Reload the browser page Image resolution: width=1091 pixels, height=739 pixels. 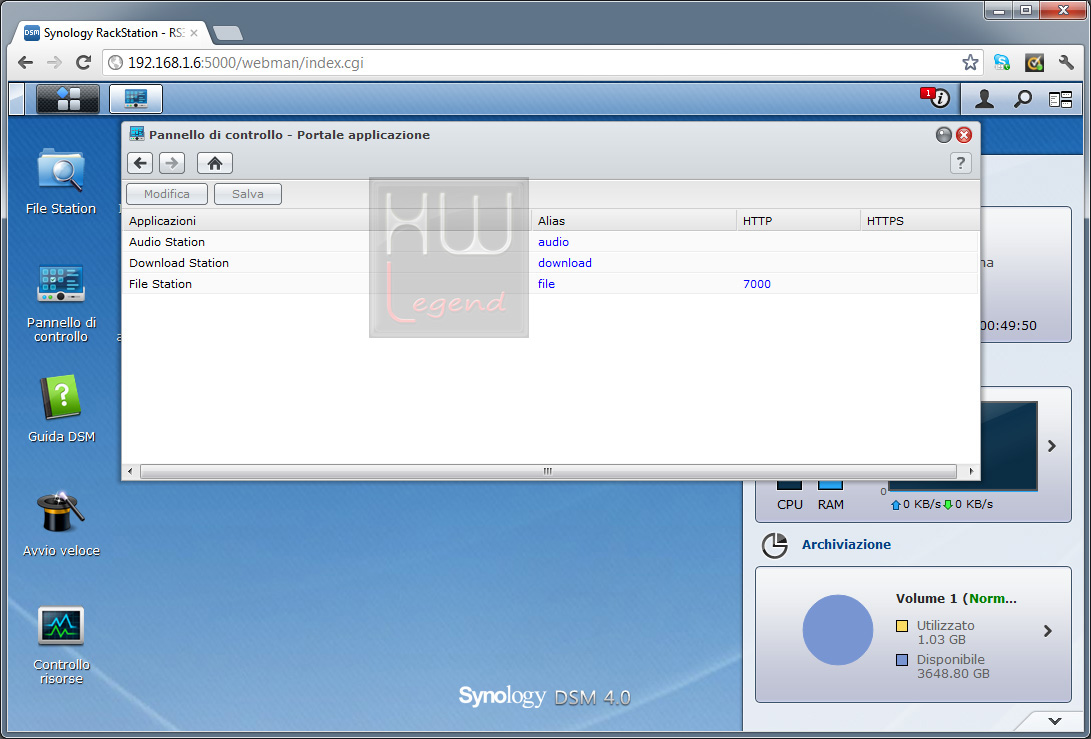click(x=83, y=63)
